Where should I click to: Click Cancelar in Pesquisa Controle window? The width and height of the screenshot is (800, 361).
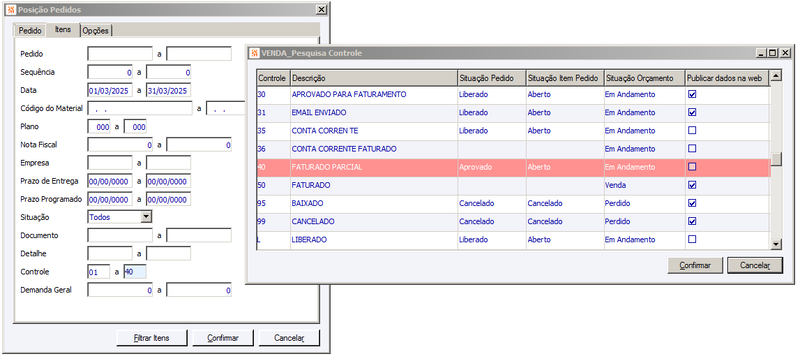click(x=755, y=266)
